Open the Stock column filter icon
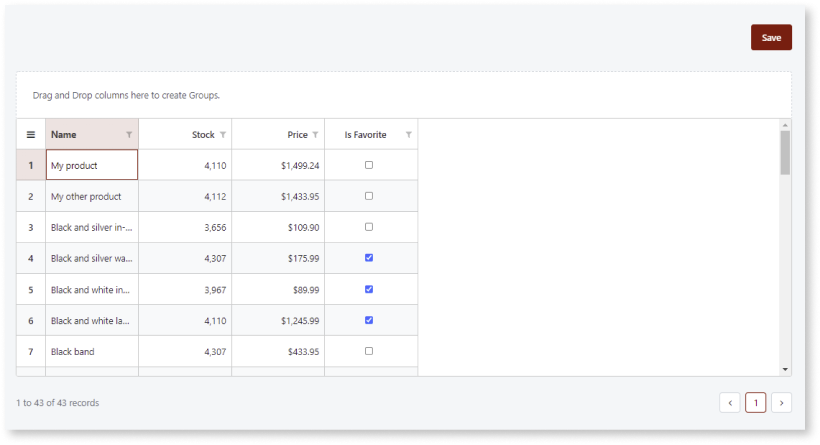The height and width of the screenshot is (445, 820). pos(223,134)
